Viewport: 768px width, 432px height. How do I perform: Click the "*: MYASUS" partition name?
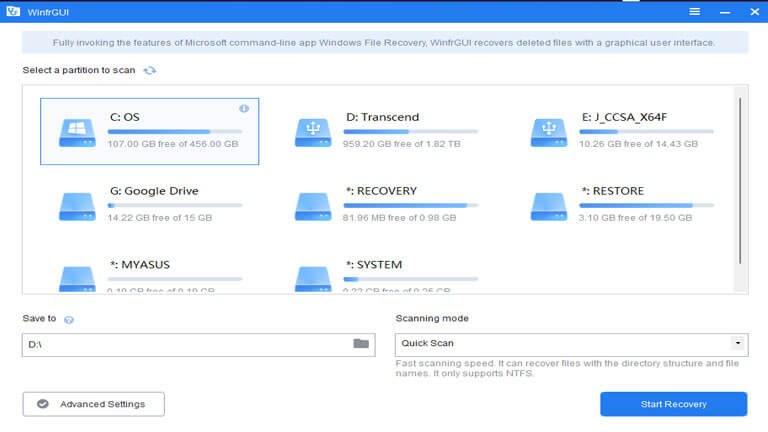coord(140,265)
